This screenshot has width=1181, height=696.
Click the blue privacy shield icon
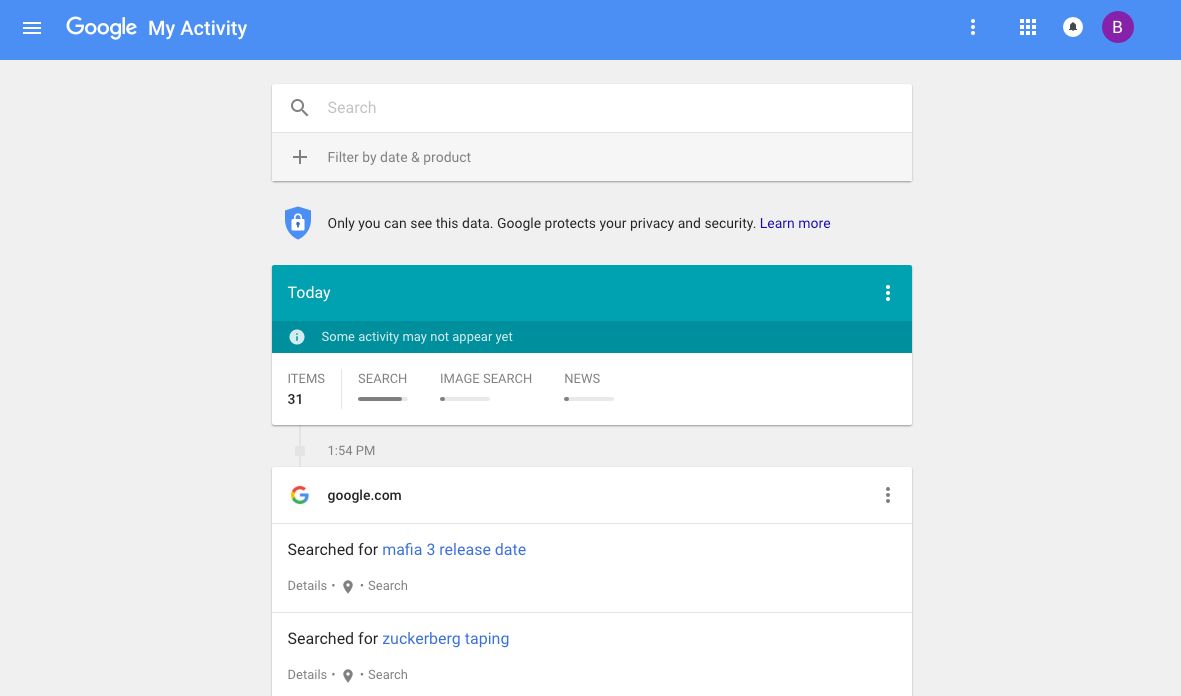[298, 223]
